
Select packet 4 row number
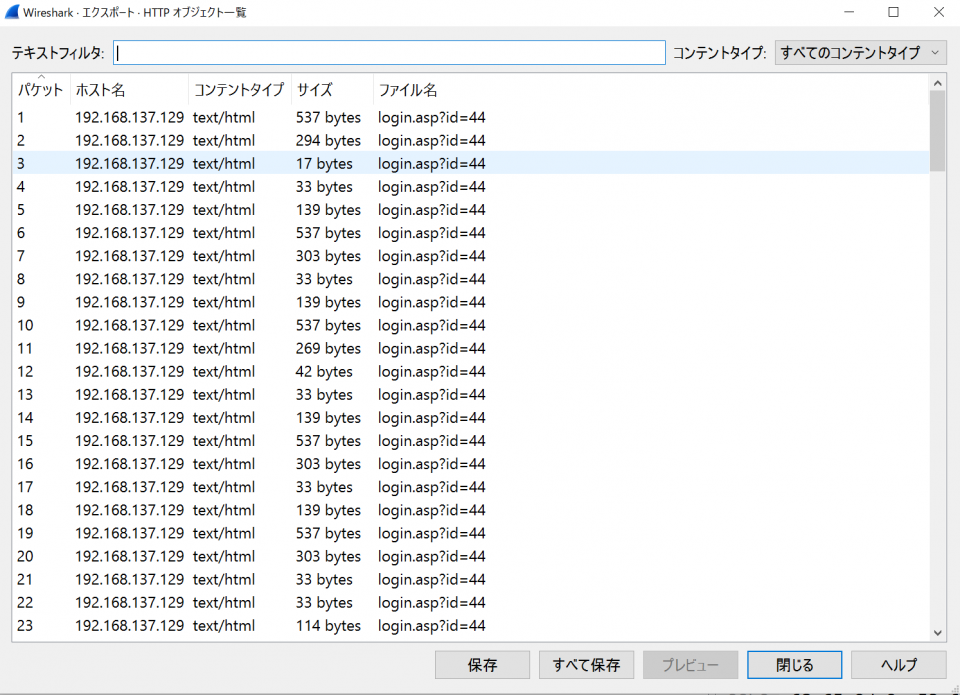tap(21, 187)
